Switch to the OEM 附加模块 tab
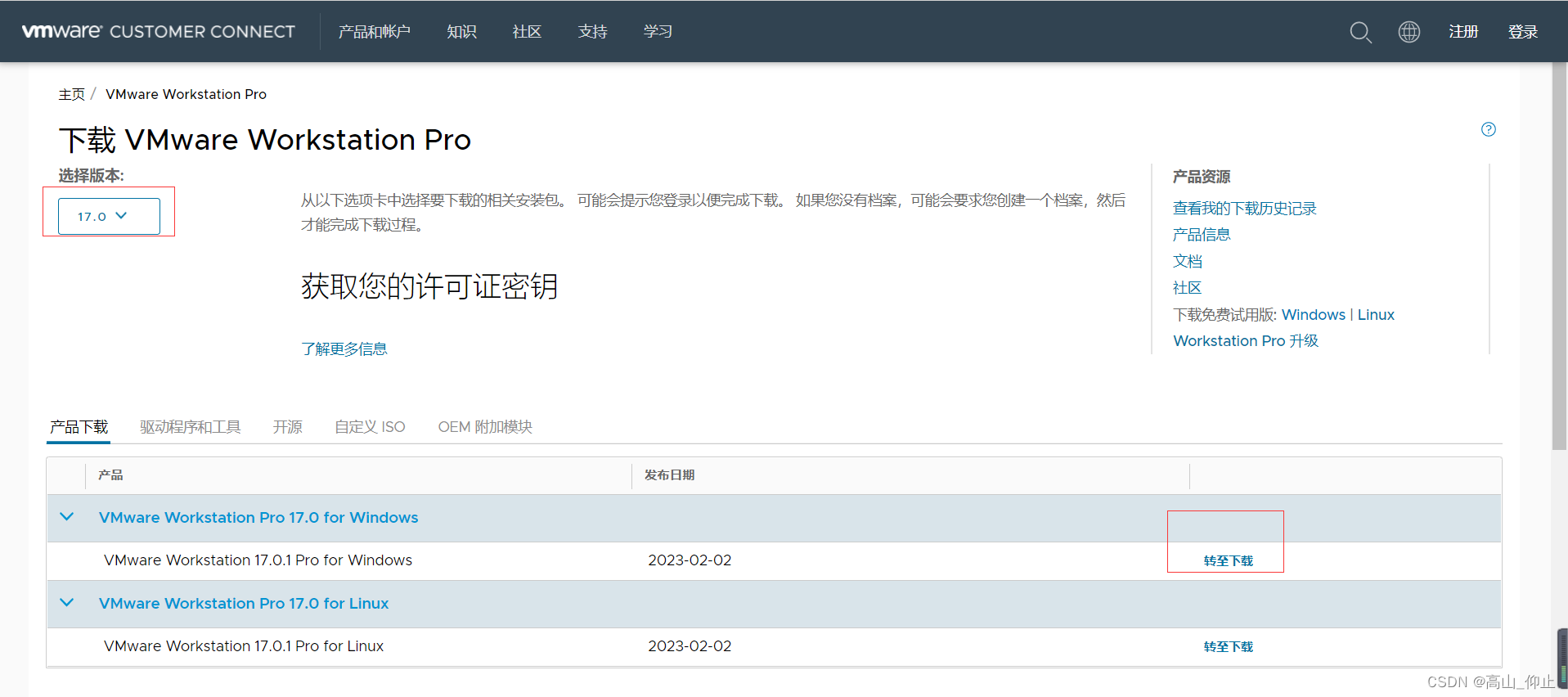1568x697 pixels. pos(485,427)
